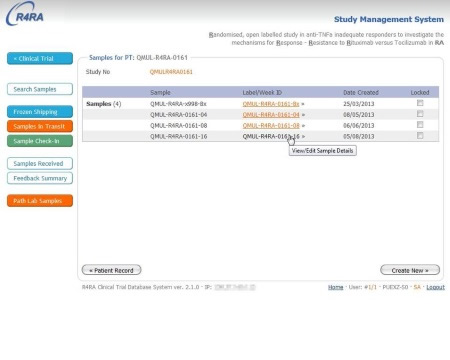This screenshot has width=450, height=360.
Task: Open label link QMUL-R4RA-0161-08
Action: [x=271, y=125]
